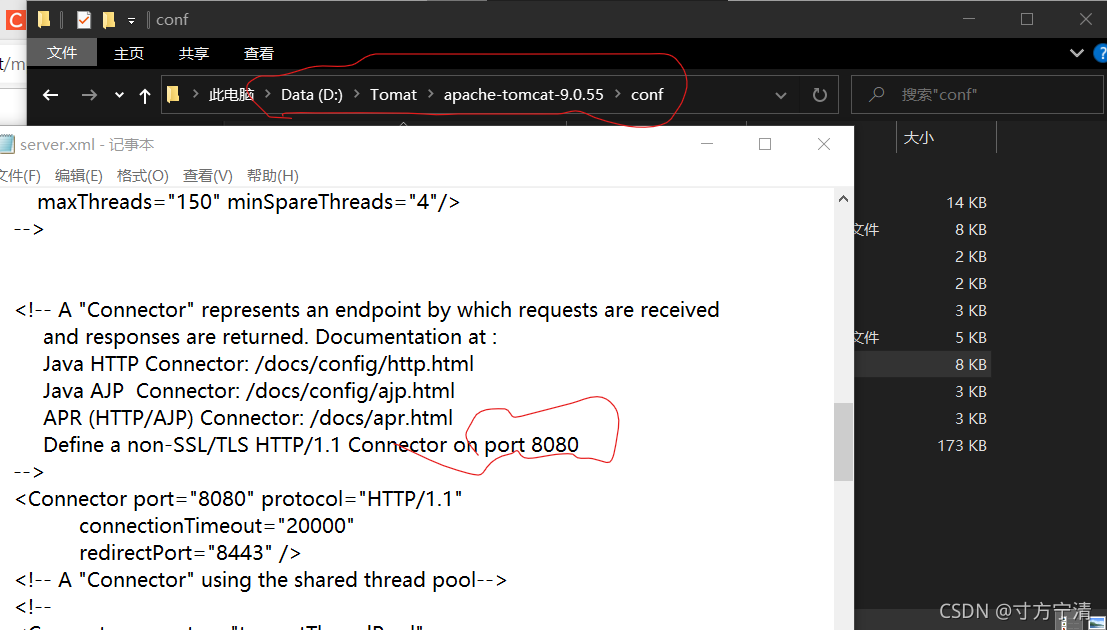Go up one folder level with up arrow

point(145,95)
